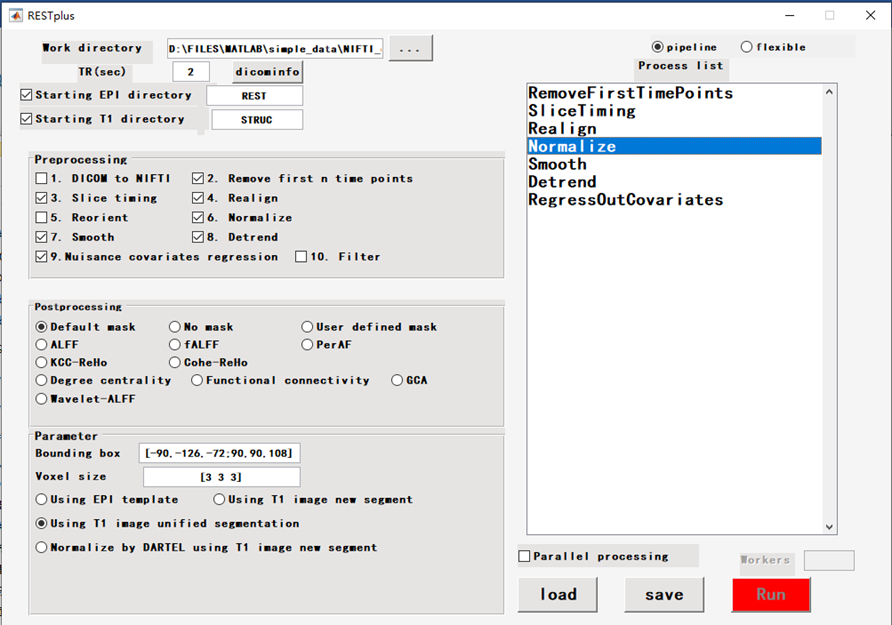Check the Parallel processing option
The image size is (892, 625).
(525, 556)
